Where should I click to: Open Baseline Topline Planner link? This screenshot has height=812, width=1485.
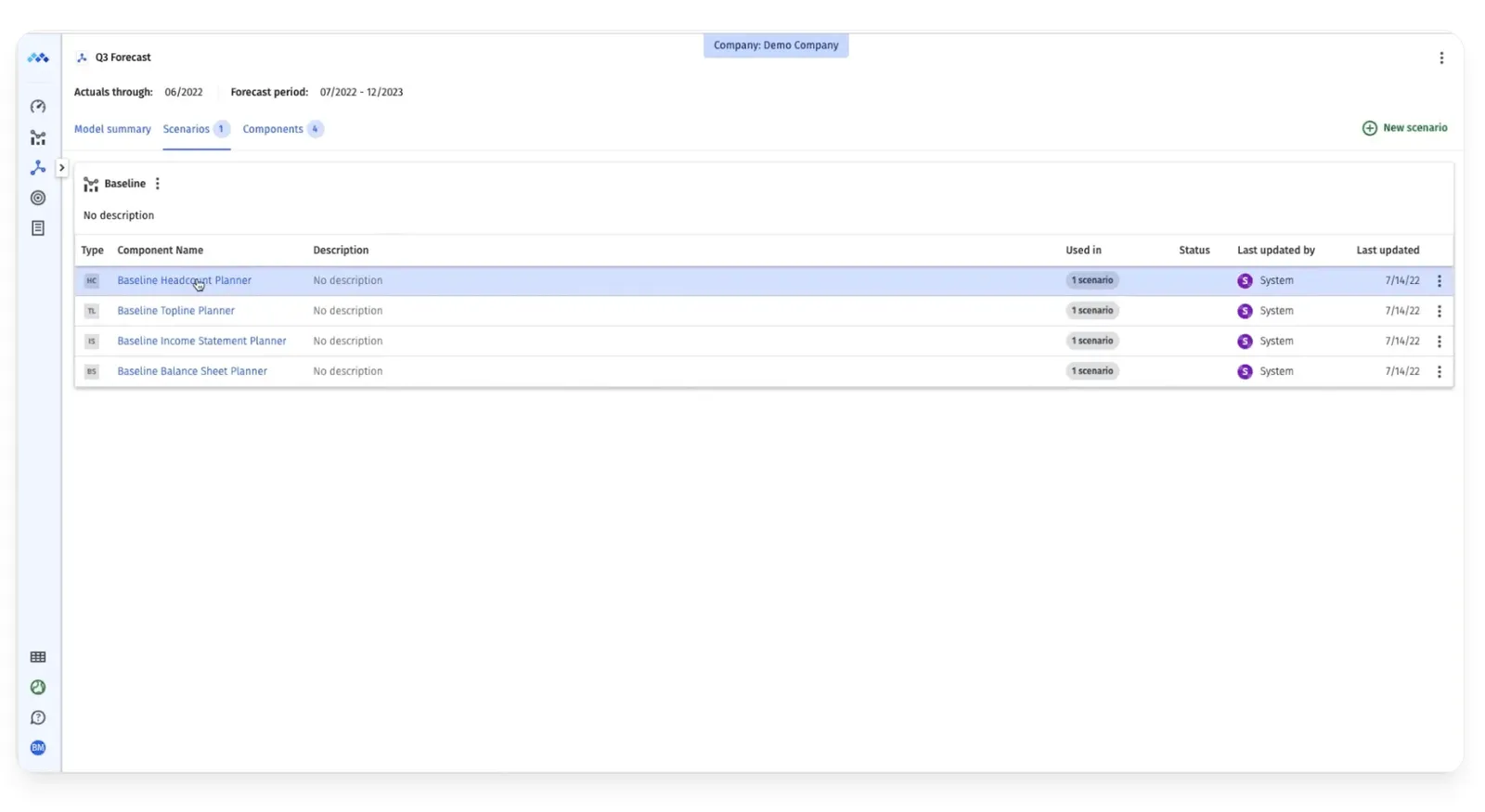click(175, 311)
